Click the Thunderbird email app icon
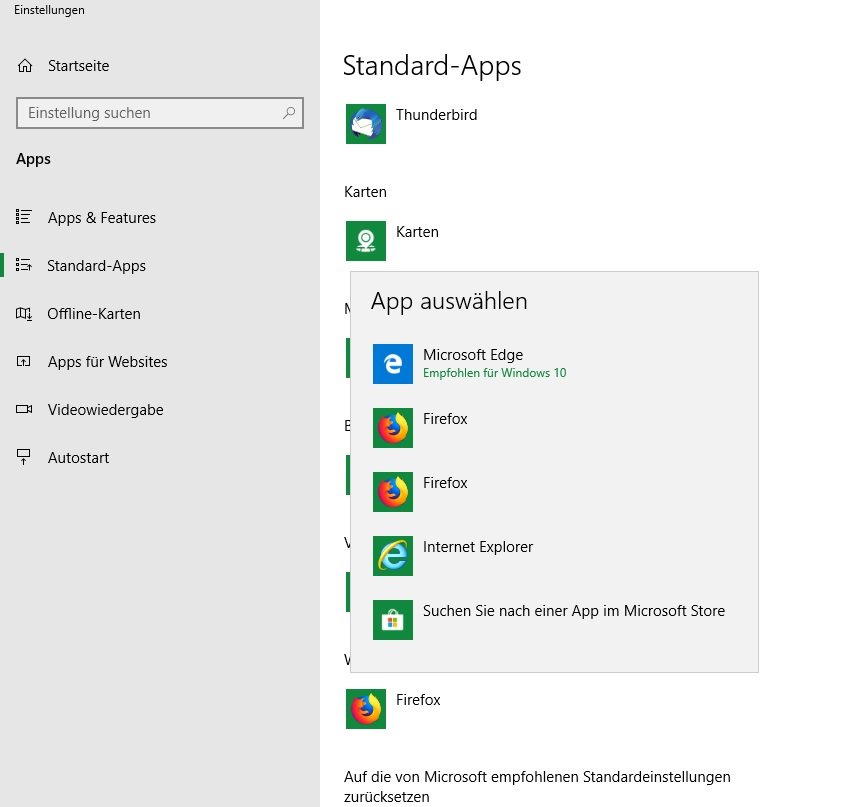 click(x=366, y=124)
